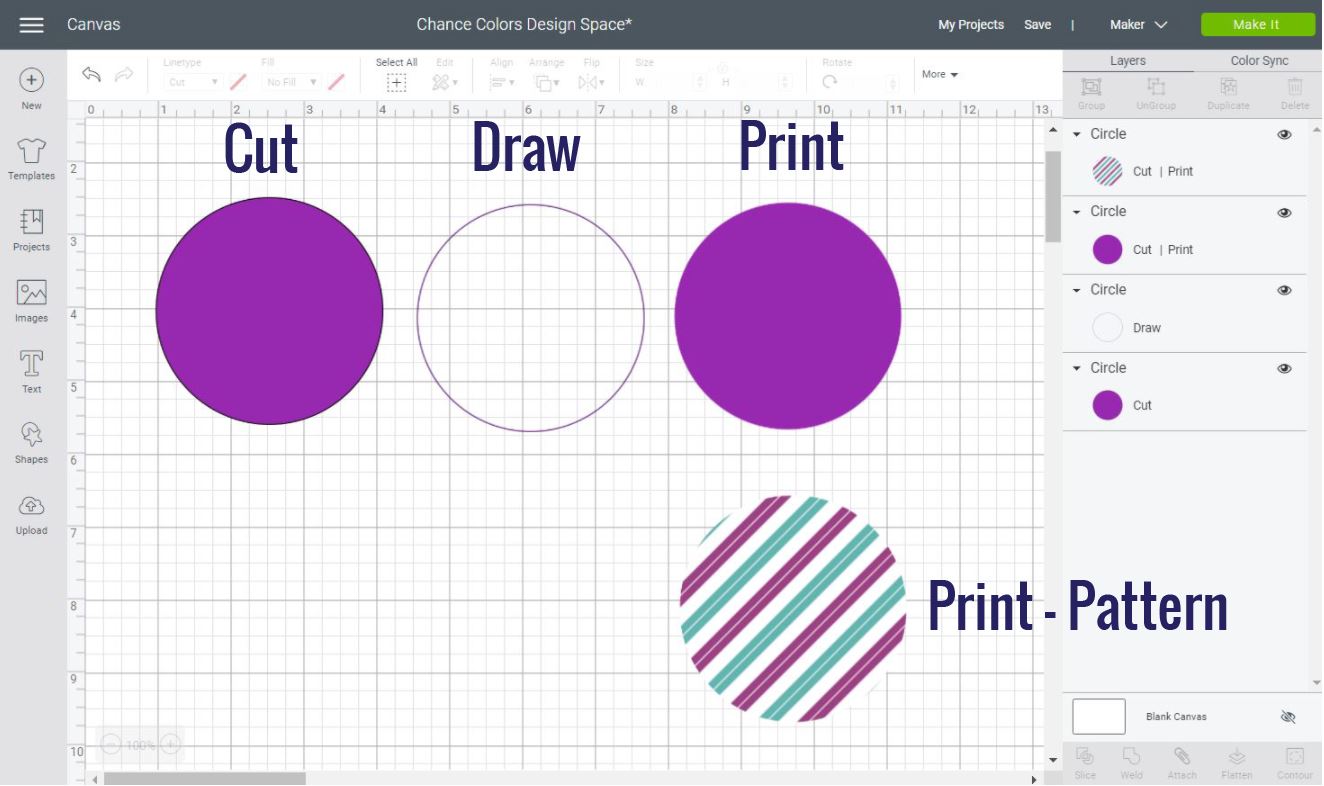The image size is (1324, 786).
Task: Toggle the Blank Canvas visibility eye
Action: pyautogui.click(x=1287, y=716)
